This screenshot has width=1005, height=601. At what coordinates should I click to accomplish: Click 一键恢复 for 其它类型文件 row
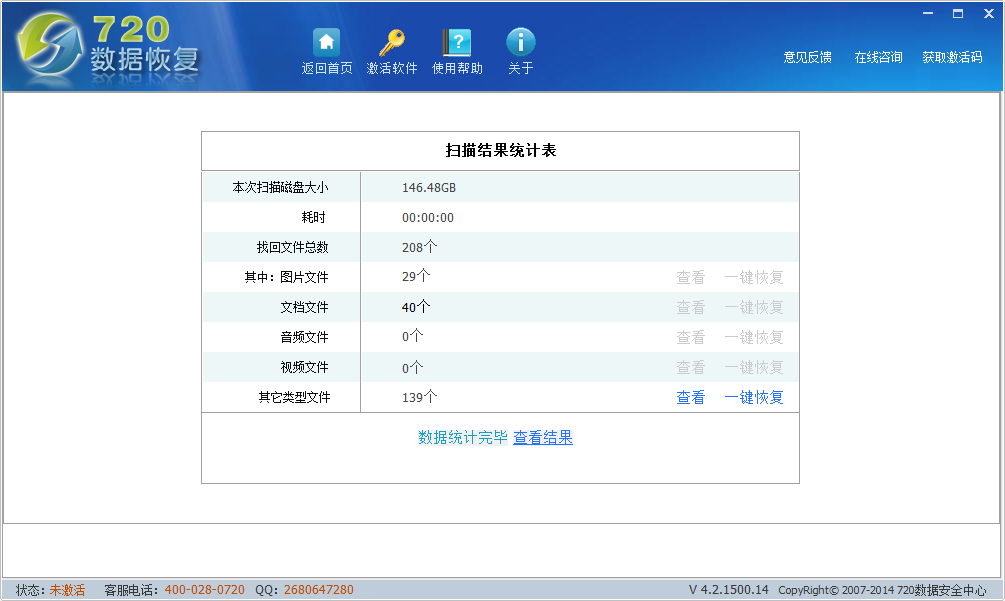click(x=754, y=397)
